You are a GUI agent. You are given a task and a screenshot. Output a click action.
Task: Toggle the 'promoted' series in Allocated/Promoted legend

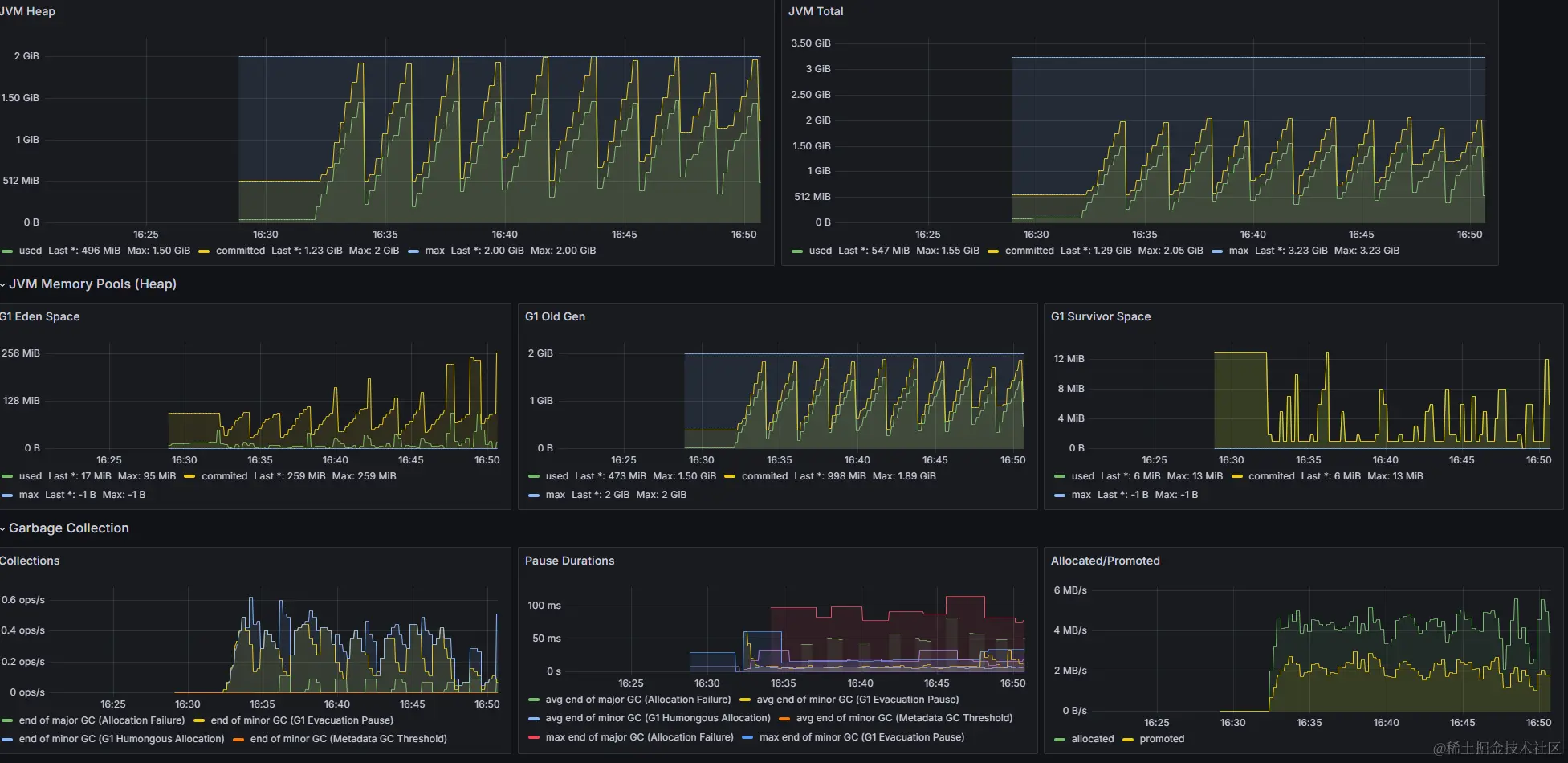[1162, 739]
